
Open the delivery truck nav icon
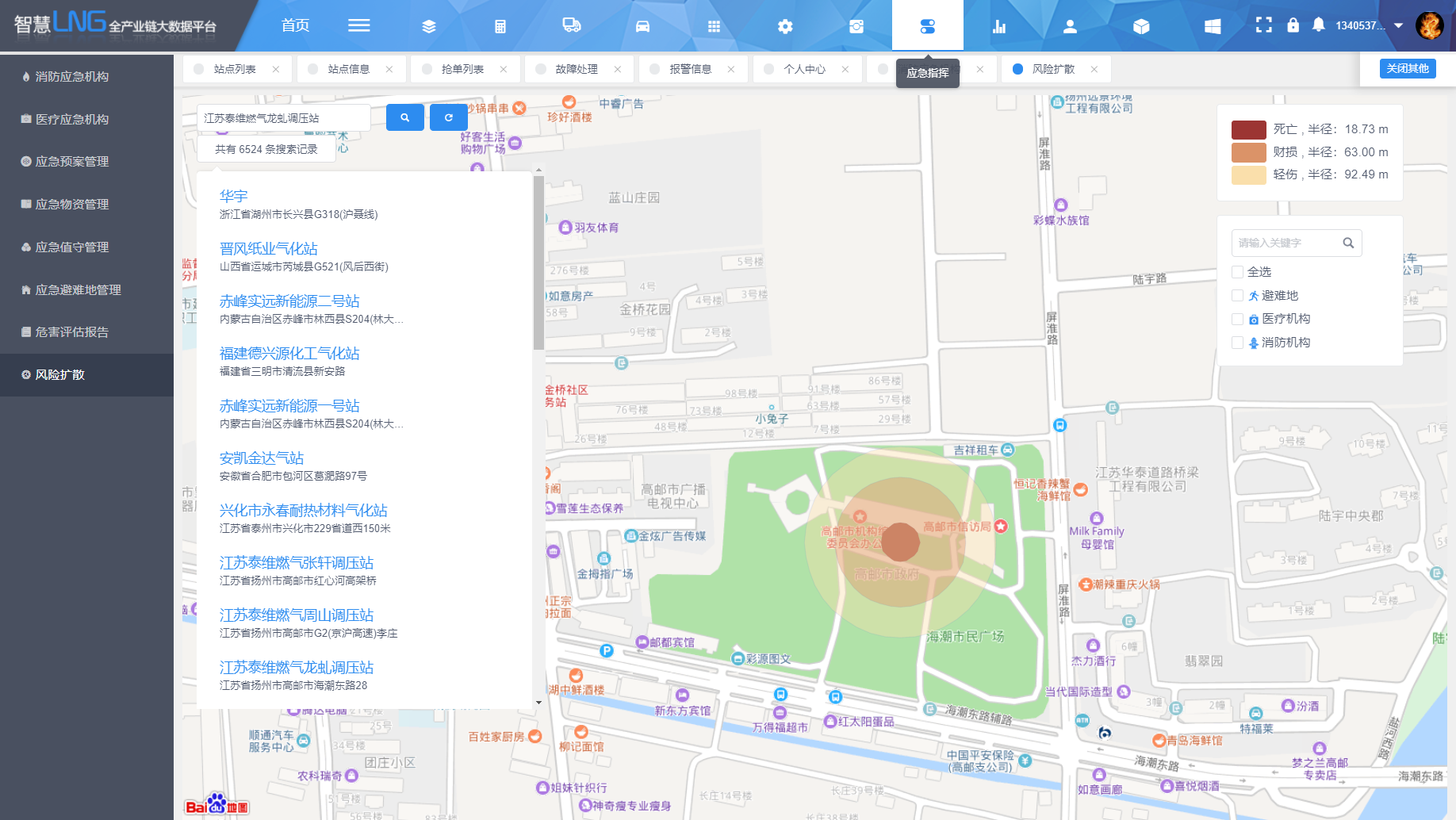point(571,25)
